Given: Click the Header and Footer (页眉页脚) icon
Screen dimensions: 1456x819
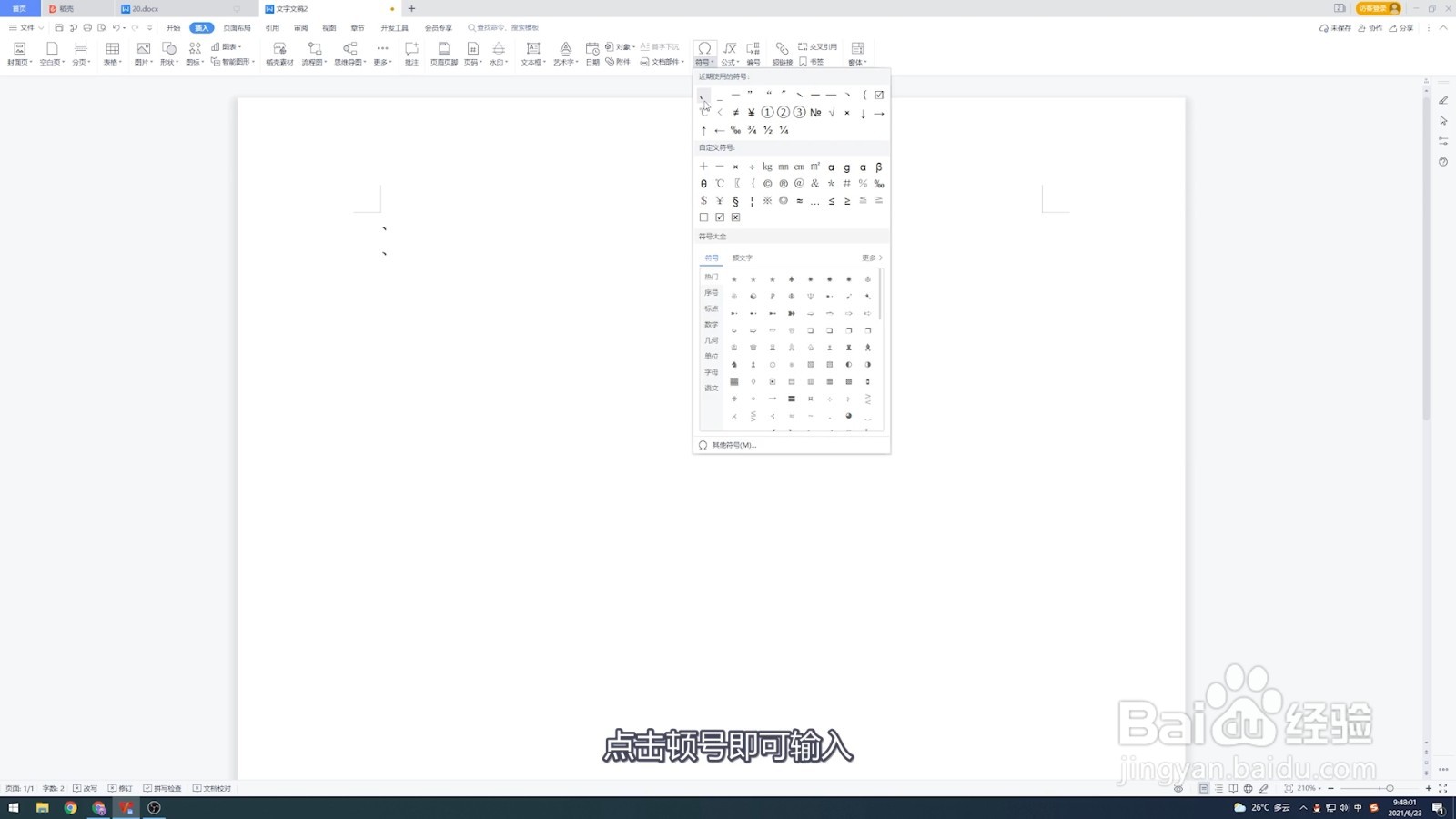Looking at the screenshot, I should pyautogui.click(x=444, y=53).
